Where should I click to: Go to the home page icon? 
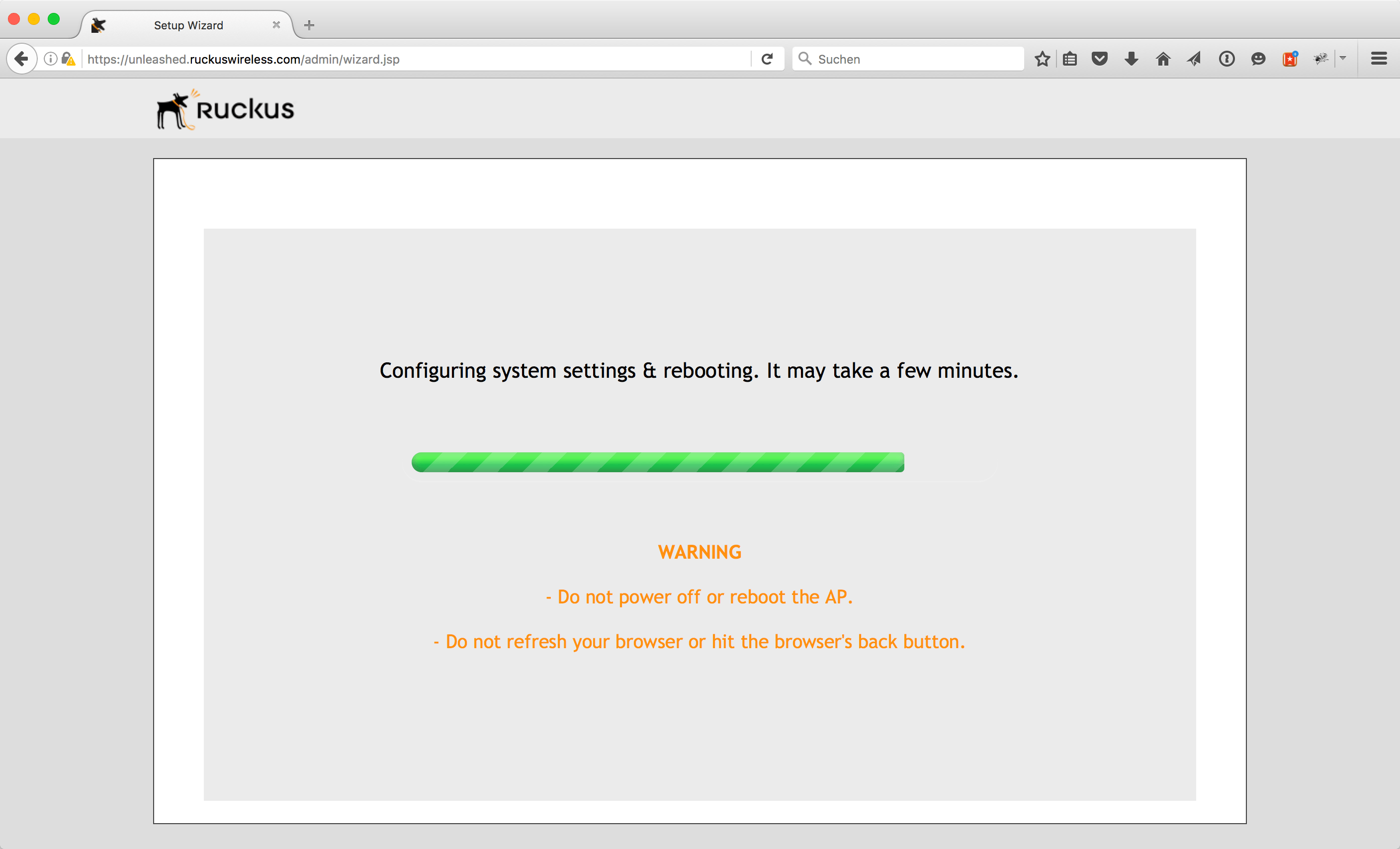click(x=1163, y=59)
